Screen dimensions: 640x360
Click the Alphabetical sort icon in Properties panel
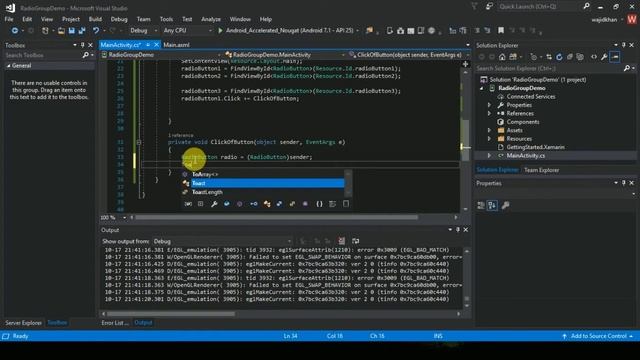click(x=492, y=205)
